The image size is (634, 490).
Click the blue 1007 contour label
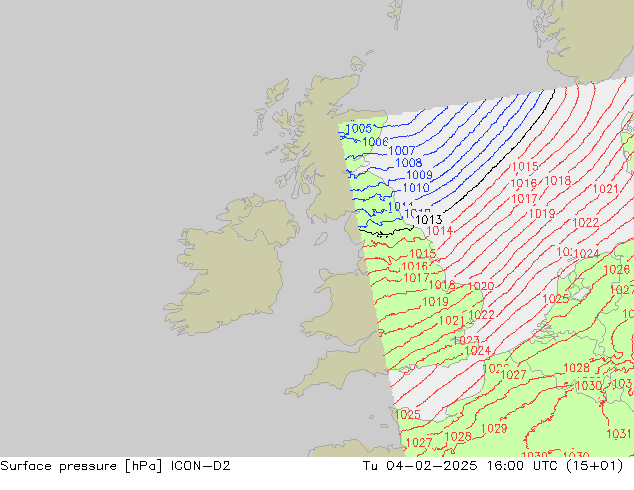[x=402, y=151]
